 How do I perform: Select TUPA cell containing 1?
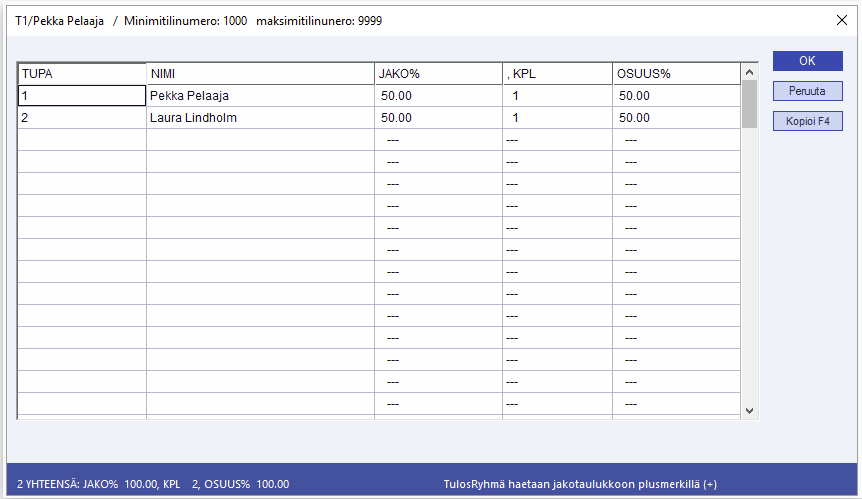point(82,96)
